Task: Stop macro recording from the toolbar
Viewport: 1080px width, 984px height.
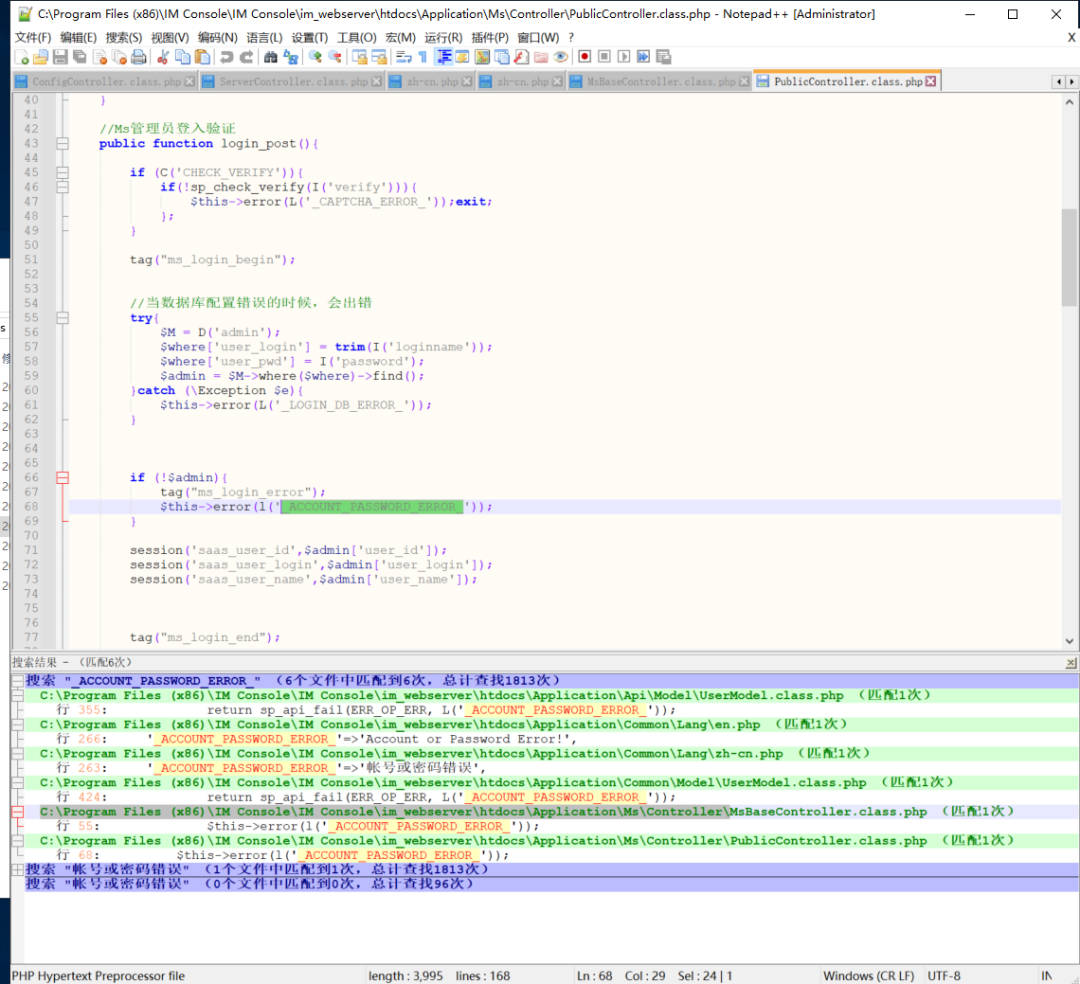Action: tap(604, 57)
